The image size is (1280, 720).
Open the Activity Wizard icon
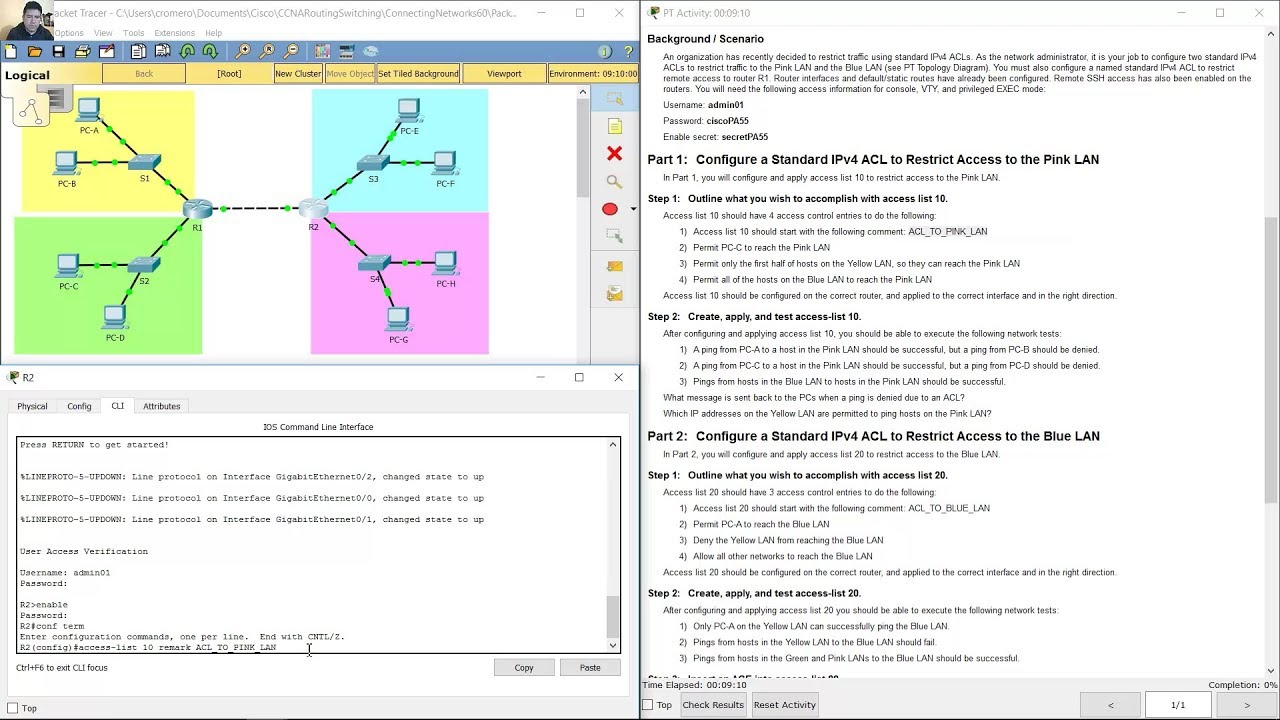click(x=107, y=51)
